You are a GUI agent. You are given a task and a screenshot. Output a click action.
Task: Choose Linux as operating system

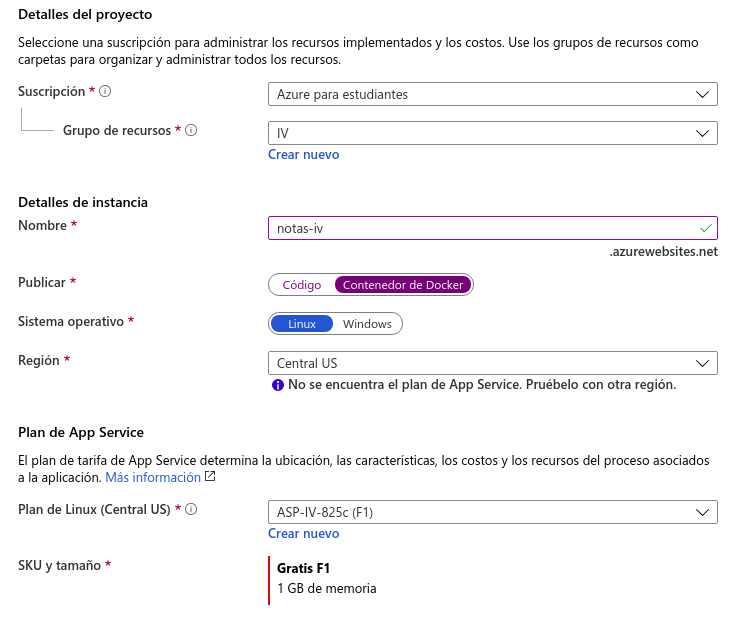[x=302, y=324]
